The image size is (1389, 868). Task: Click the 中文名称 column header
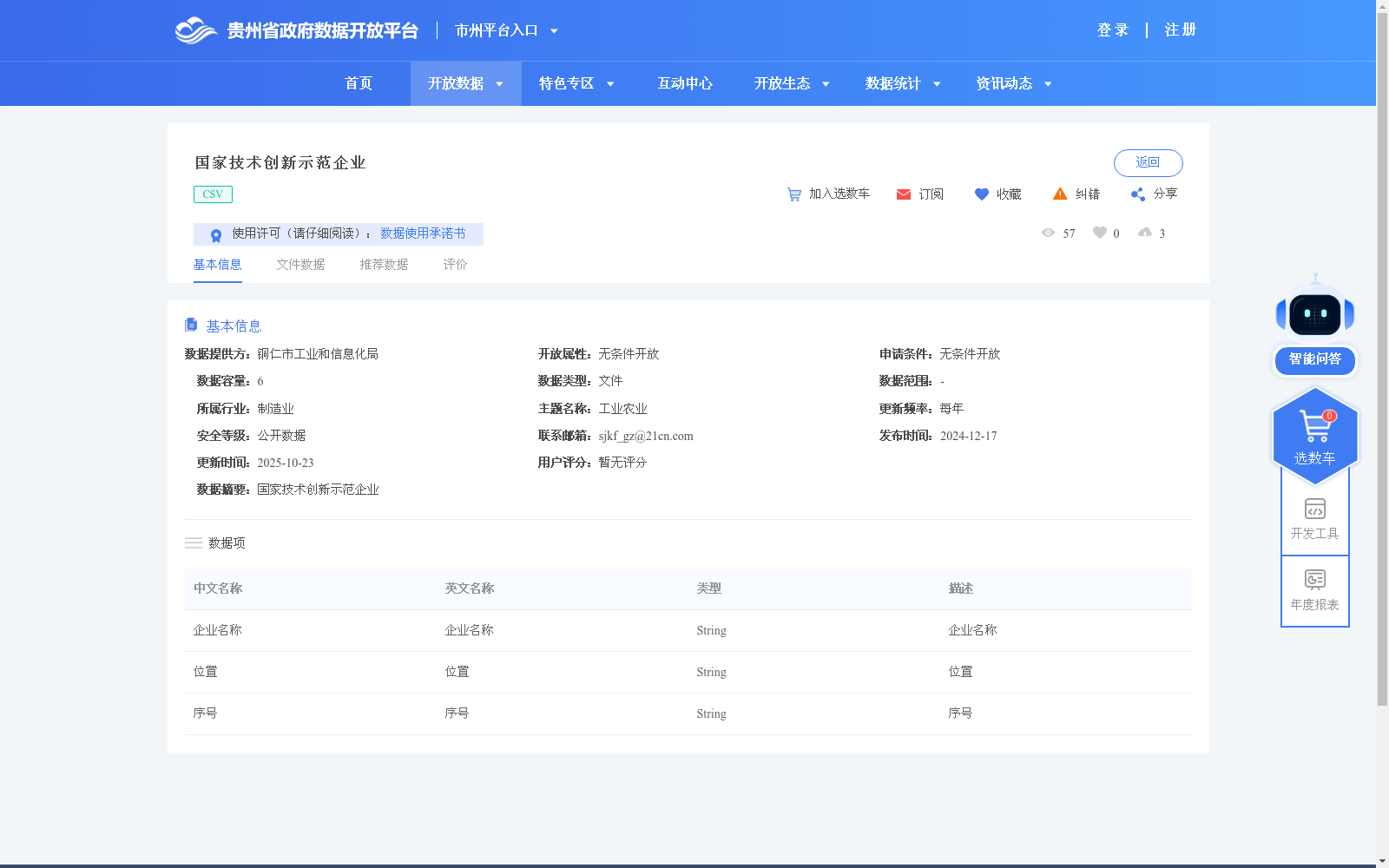218,589
